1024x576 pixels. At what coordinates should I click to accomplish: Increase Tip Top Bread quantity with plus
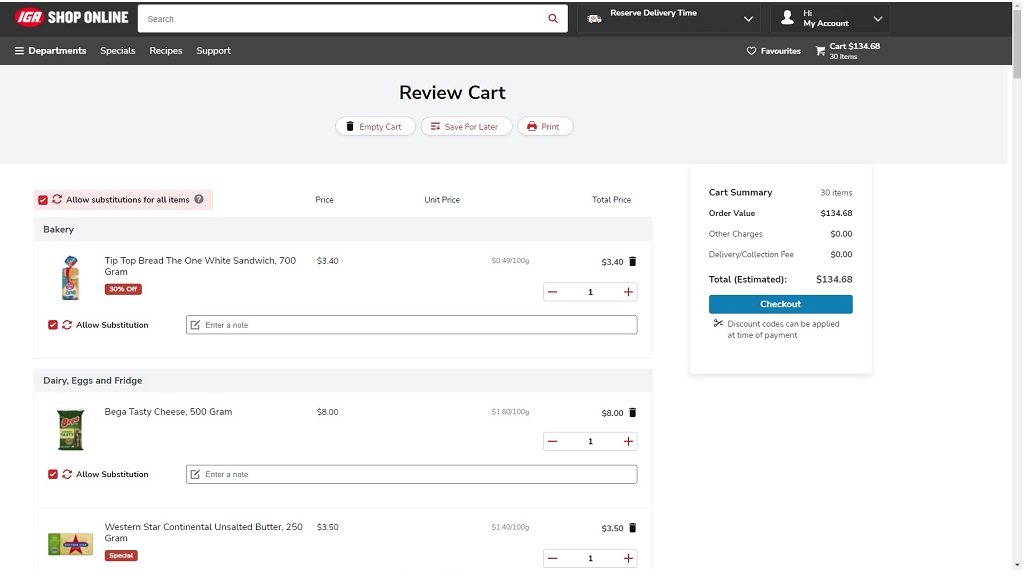pos(628,292)
